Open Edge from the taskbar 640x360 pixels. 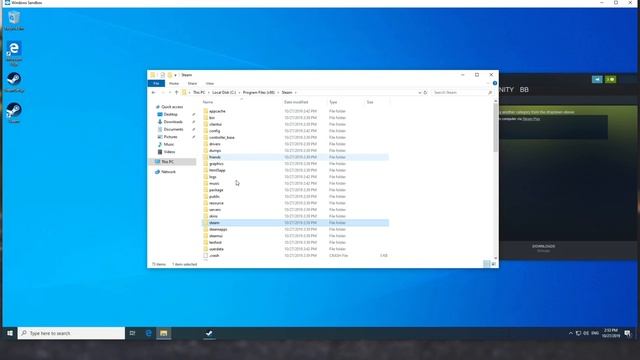pyautogui.click(x=149, y=333)
